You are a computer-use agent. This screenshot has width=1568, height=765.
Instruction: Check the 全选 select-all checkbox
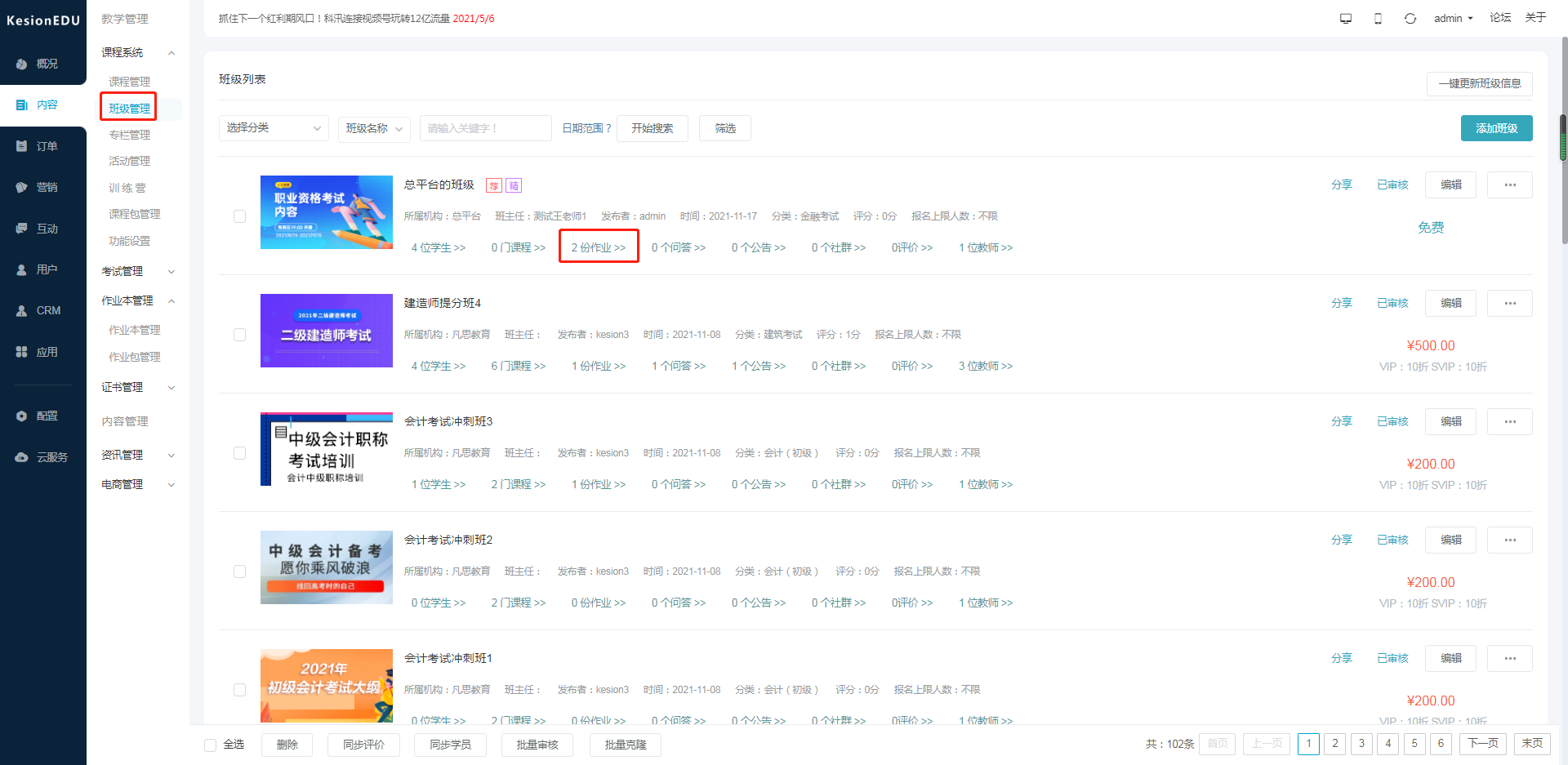tap(210, 745)
